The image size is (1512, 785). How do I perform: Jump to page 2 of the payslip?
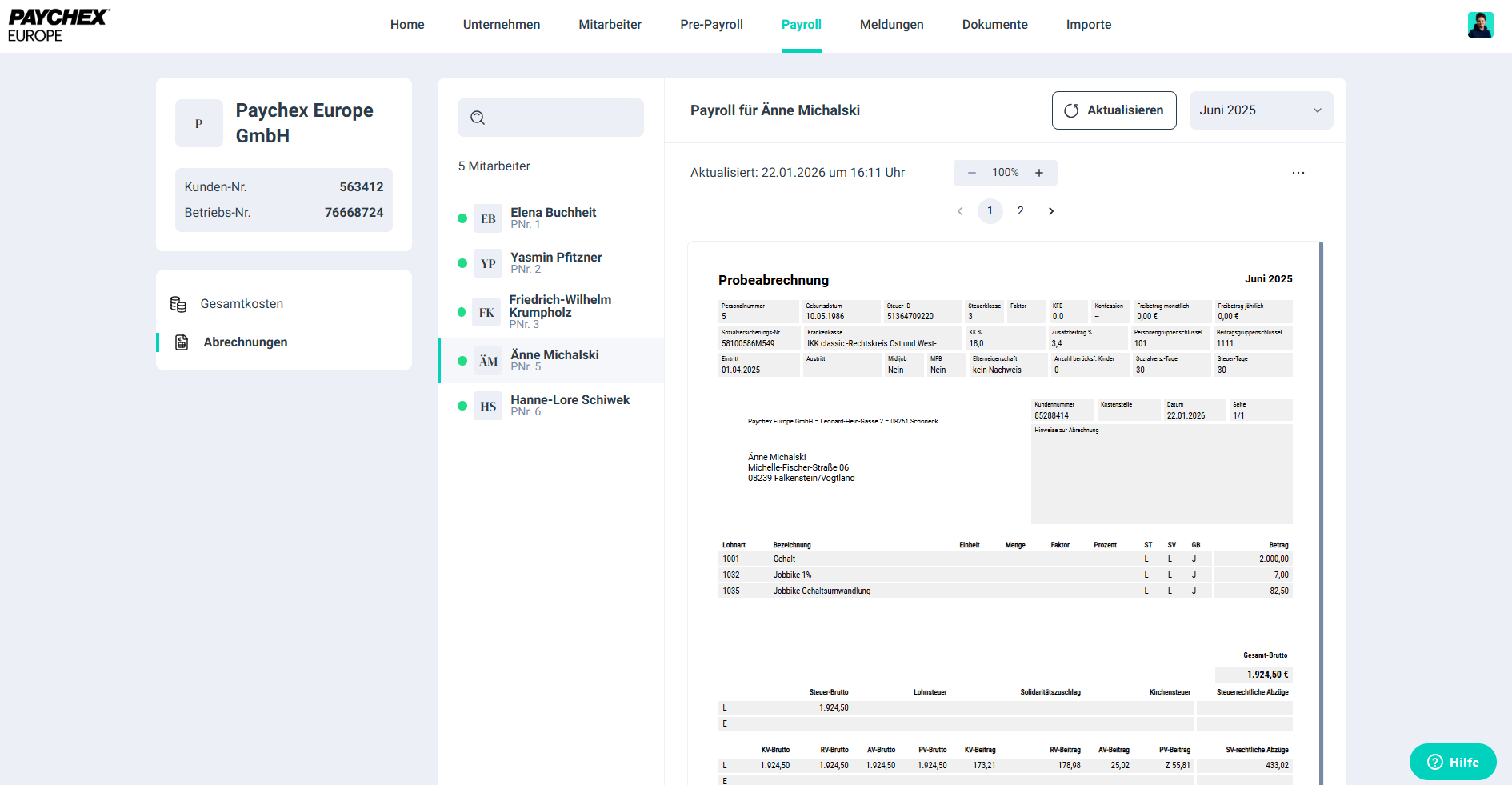(x=1020, y=211)
